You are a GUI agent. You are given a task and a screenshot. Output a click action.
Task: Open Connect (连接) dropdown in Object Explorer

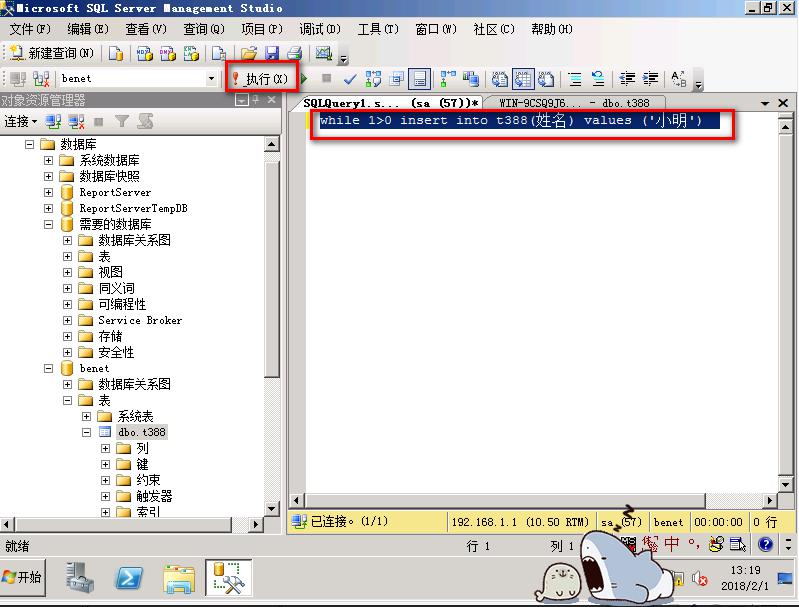tap(20, 121)
